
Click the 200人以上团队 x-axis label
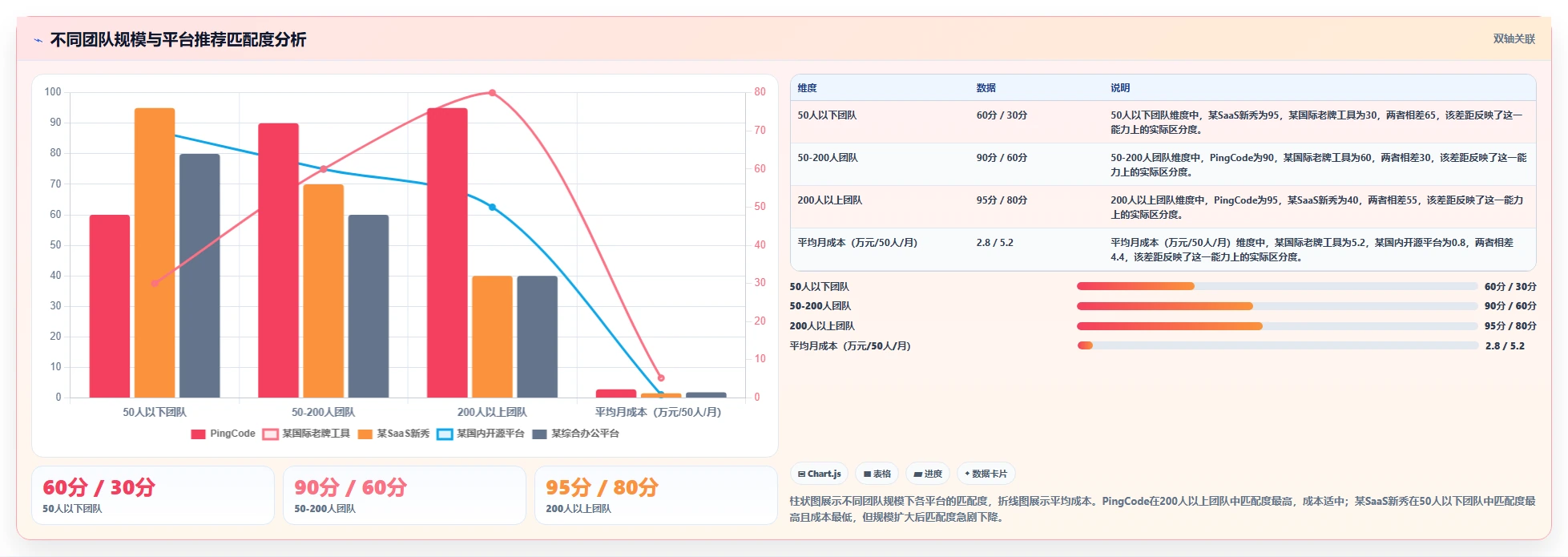[492, 412]
